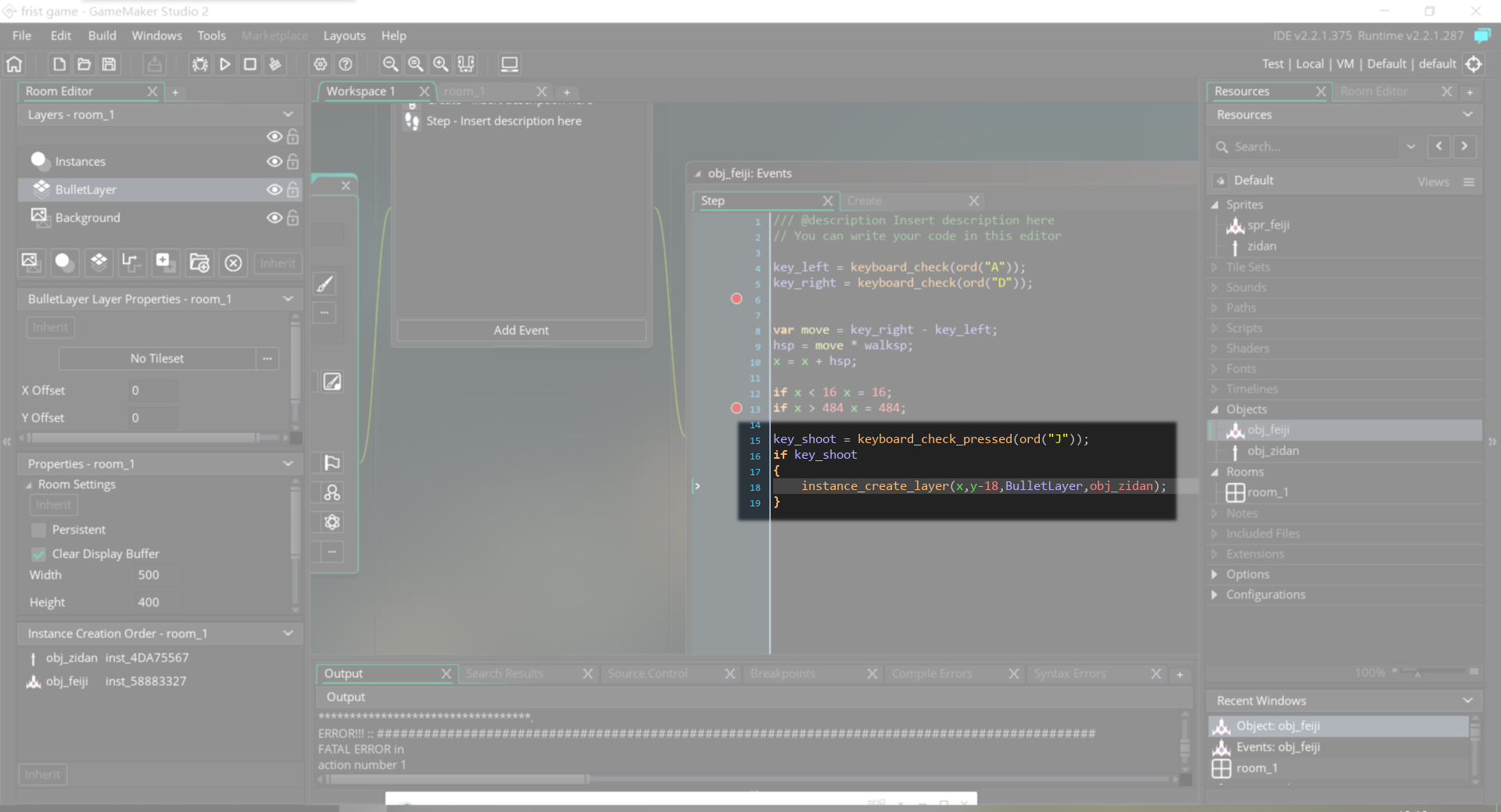Click the Save project floppy icon
The width and height of the screenshot is (1501, 812).
(109, 64)
